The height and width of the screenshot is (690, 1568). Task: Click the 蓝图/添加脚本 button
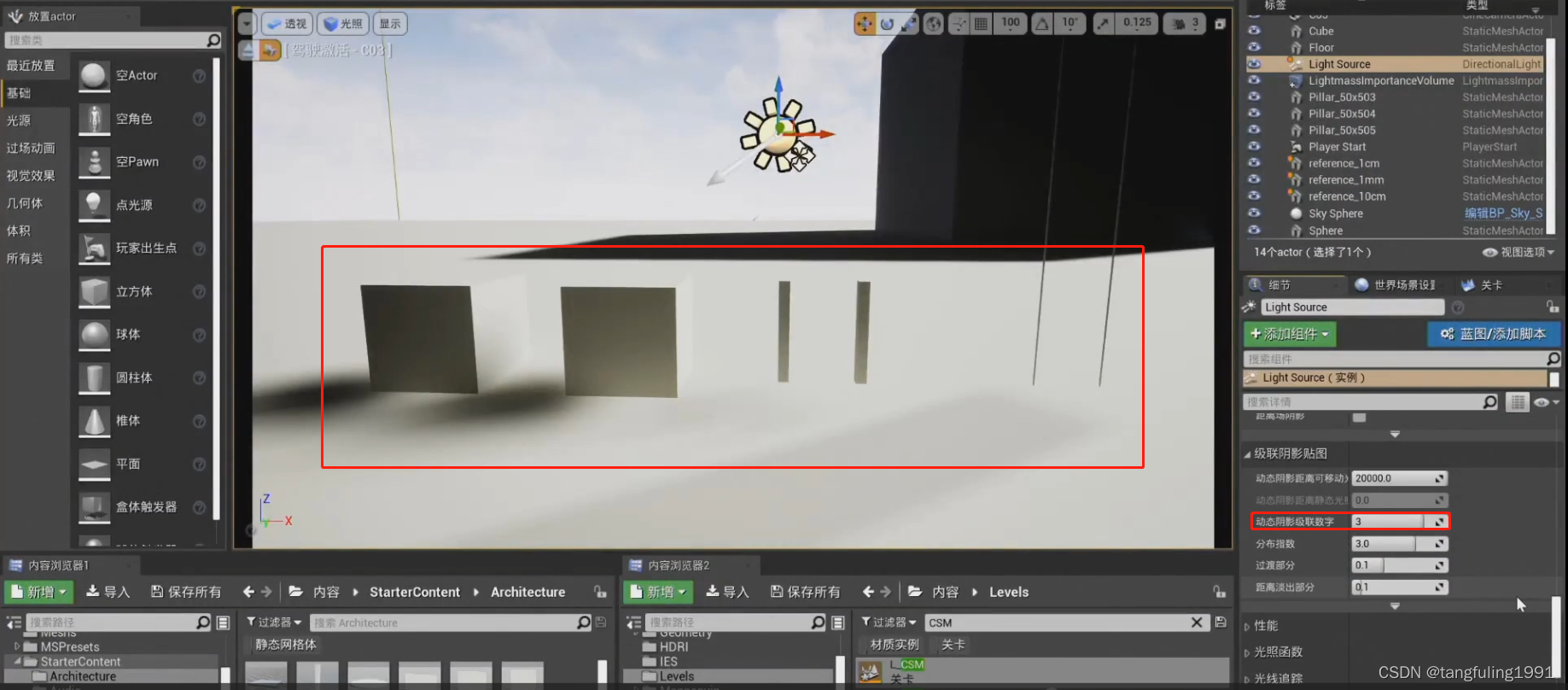(x=1494, y=334)
